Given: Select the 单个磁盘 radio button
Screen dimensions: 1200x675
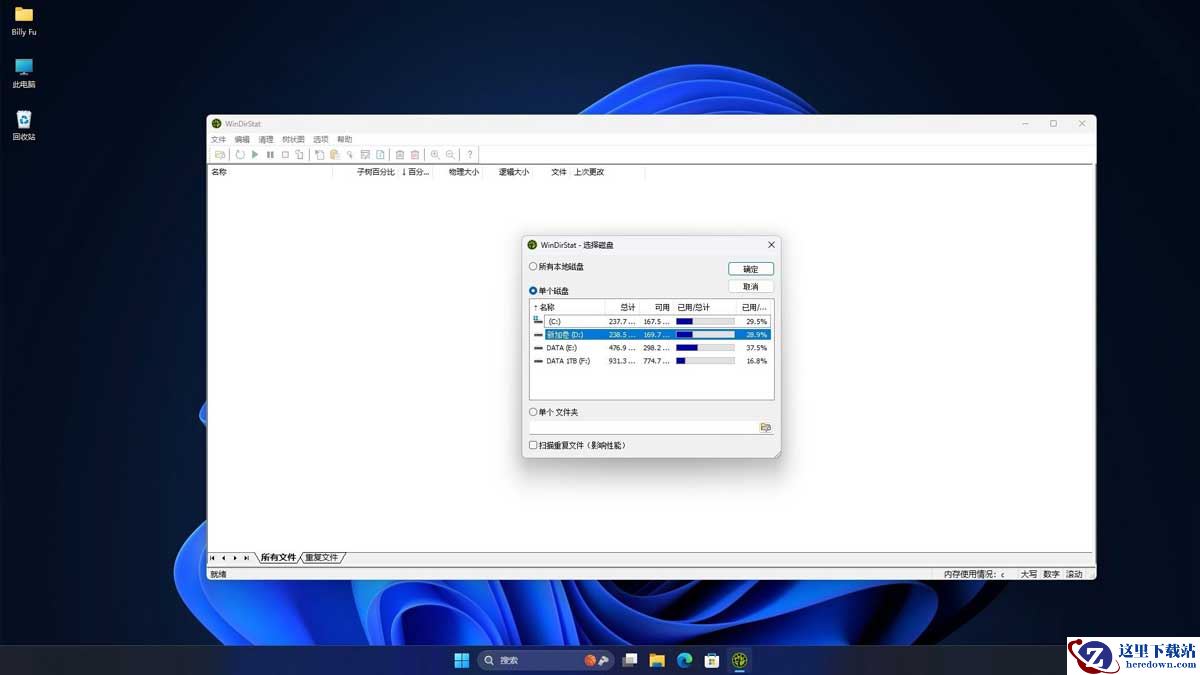Looking at the screenshot, I should point(533,291).
